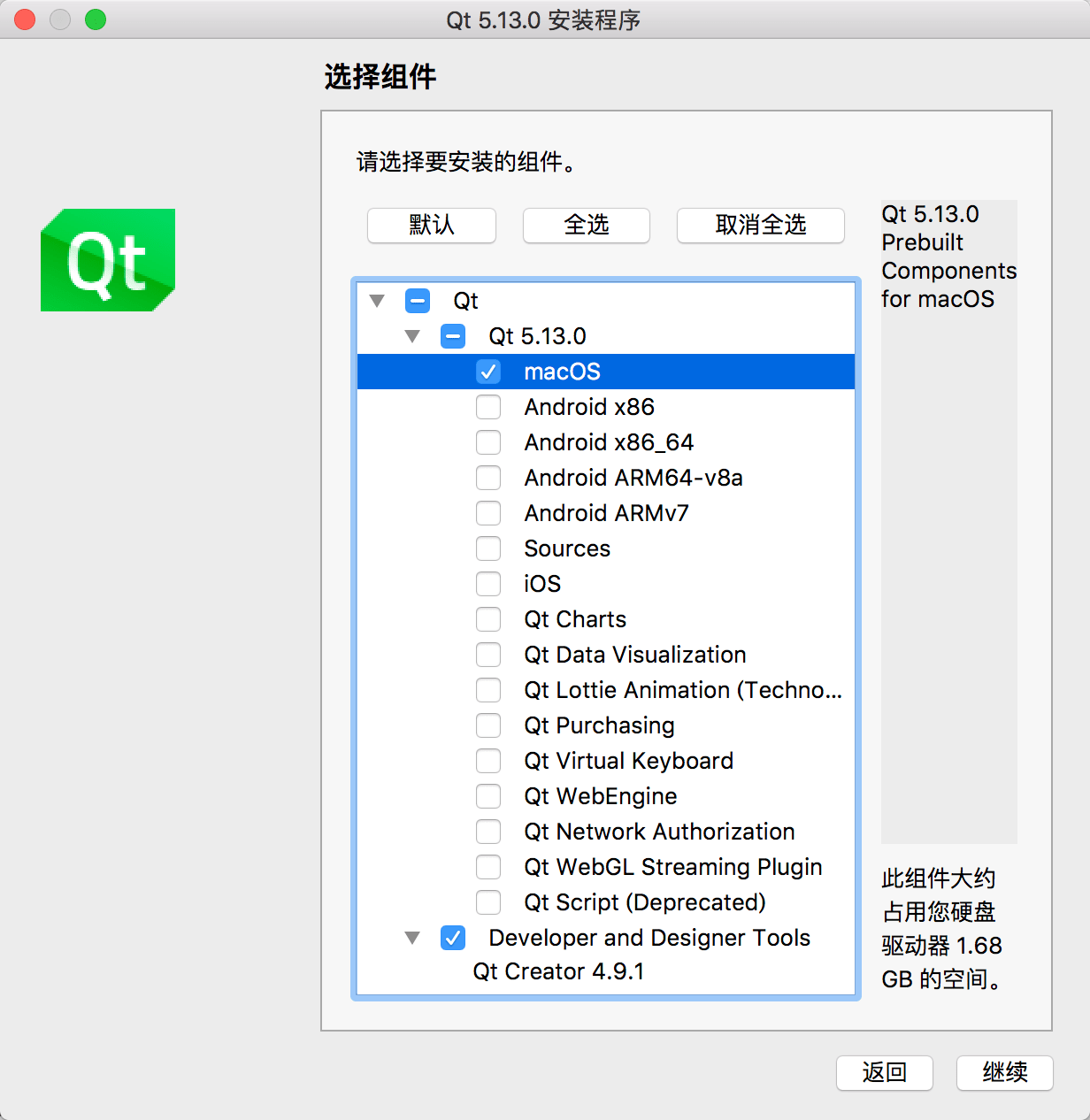The width and height of the screenshot is (1090, 1120).
Task: Click the Qt 5.13.0 Prebuilt Components description
Action: (948, 257)
